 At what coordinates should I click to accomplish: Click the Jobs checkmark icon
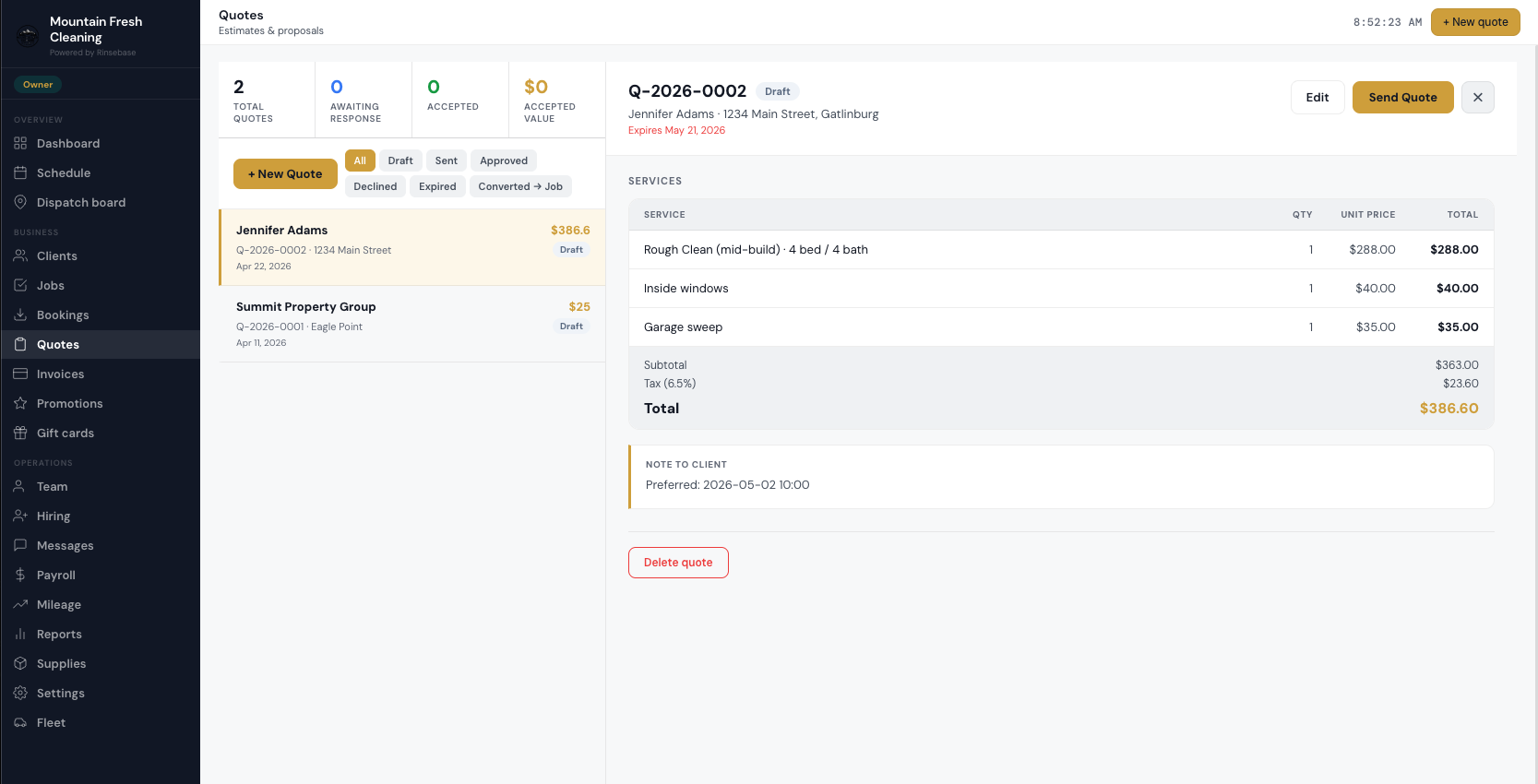point(20,285)
